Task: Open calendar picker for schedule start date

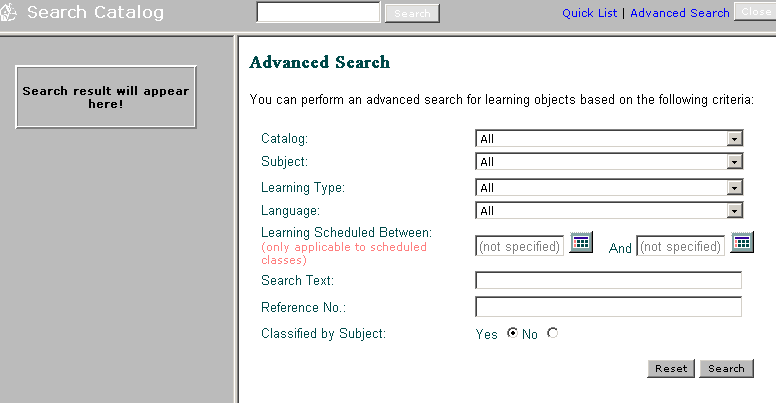Action: pos(581,243)
